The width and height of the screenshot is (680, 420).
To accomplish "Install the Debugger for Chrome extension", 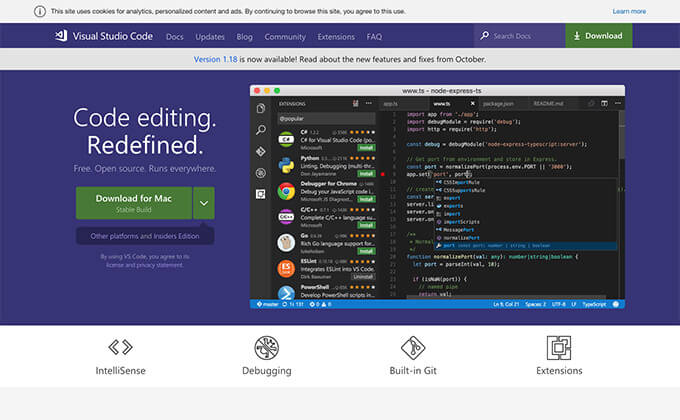I will click(x=366, y=199).
